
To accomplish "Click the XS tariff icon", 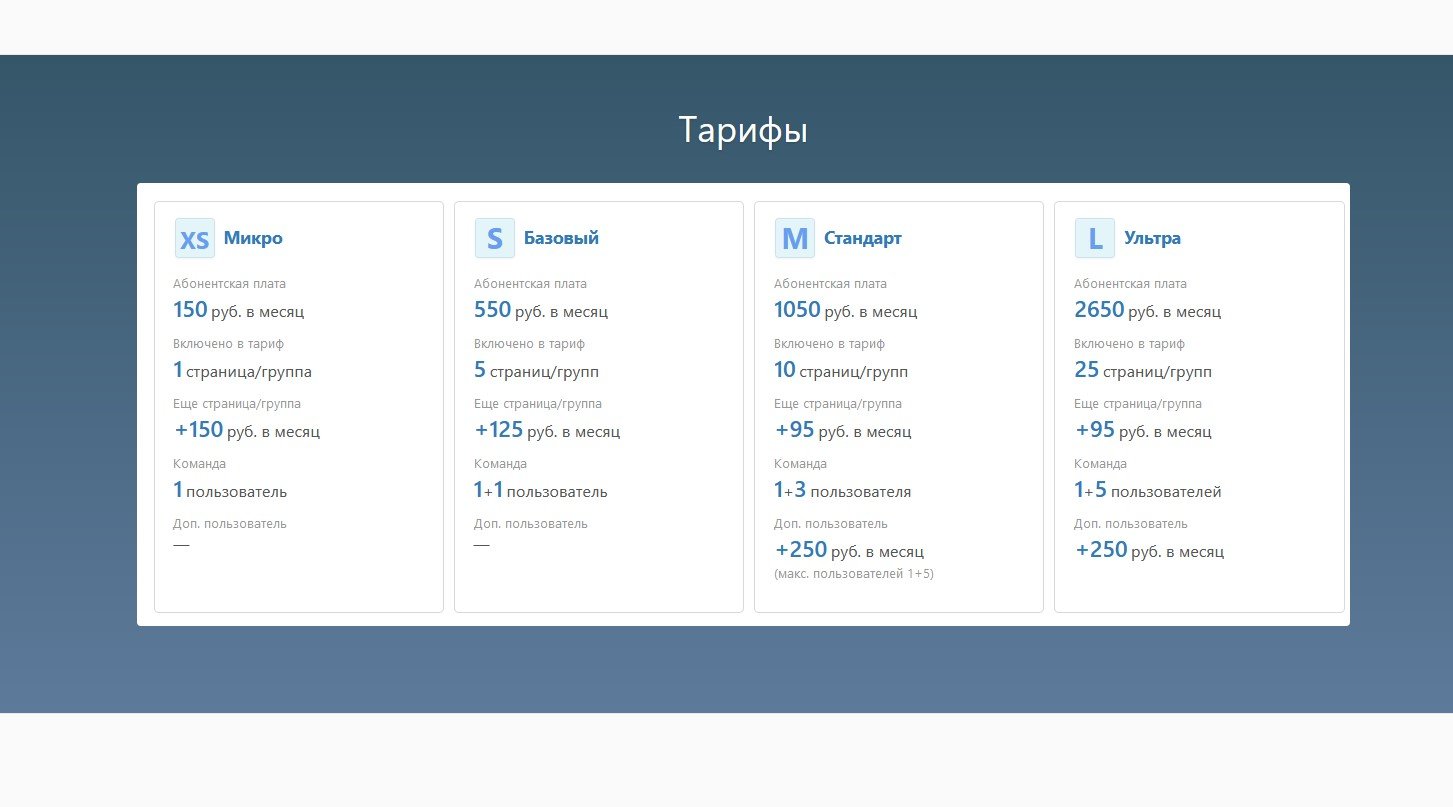I will (x=195, y=239).
